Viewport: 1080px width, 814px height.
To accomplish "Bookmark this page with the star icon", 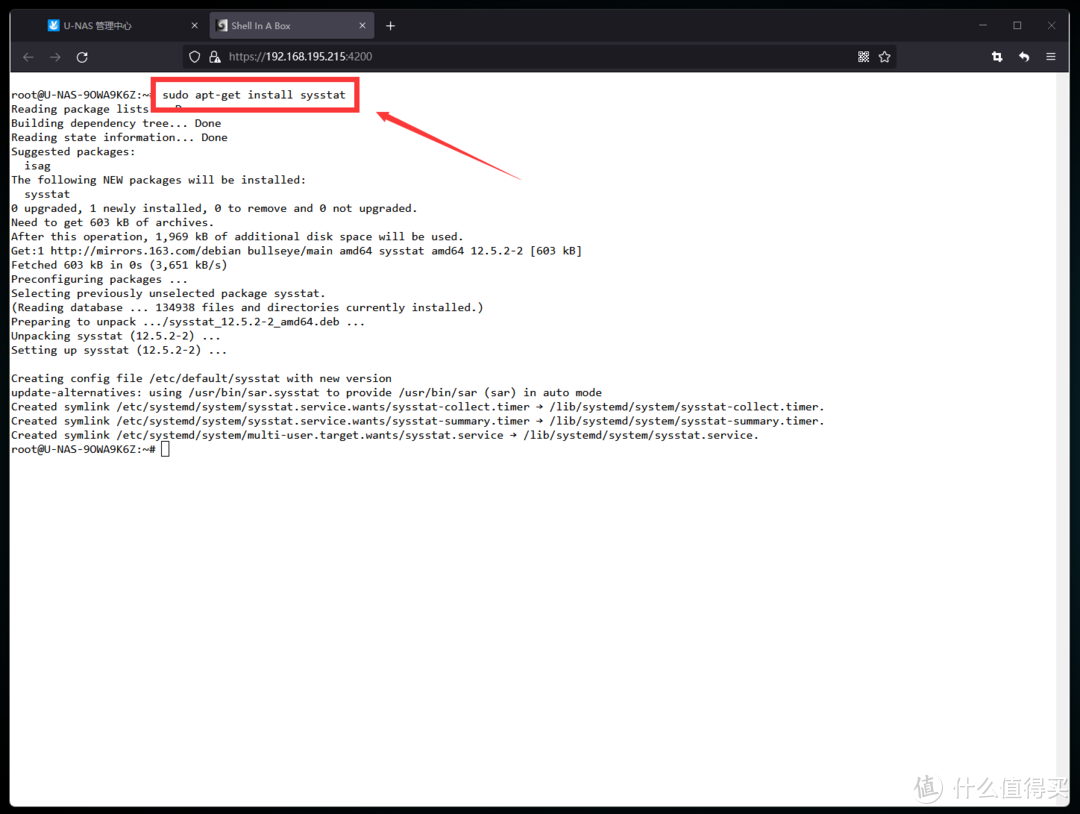I will tap(884, 56).
